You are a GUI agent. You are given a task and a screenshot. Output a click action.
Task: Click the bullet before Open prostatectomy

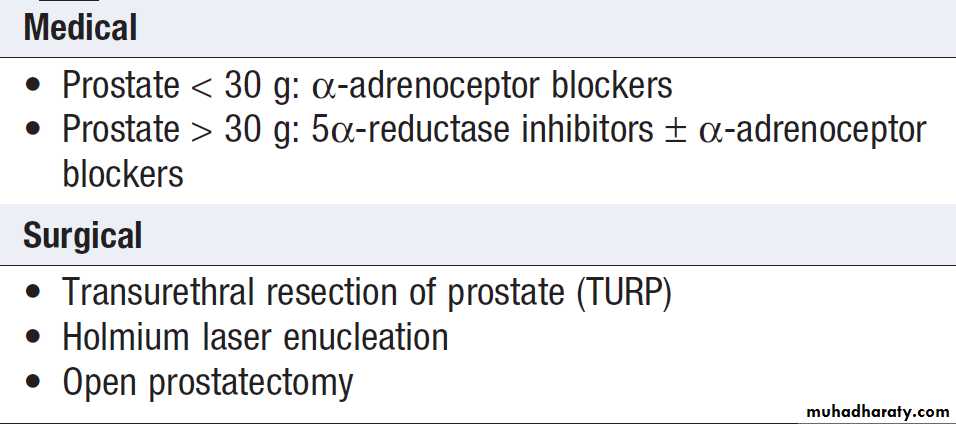coord(35,383)
